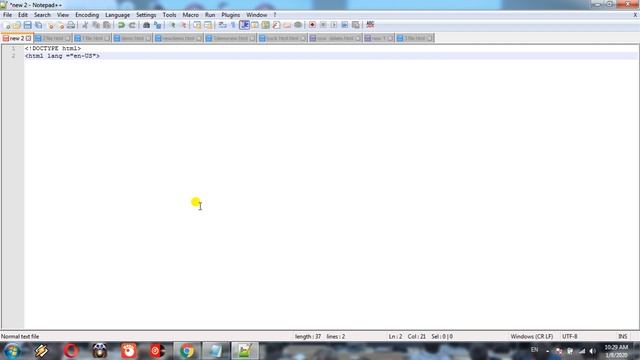Open the Edit menu
640x360 pixels.
[23, 15]
